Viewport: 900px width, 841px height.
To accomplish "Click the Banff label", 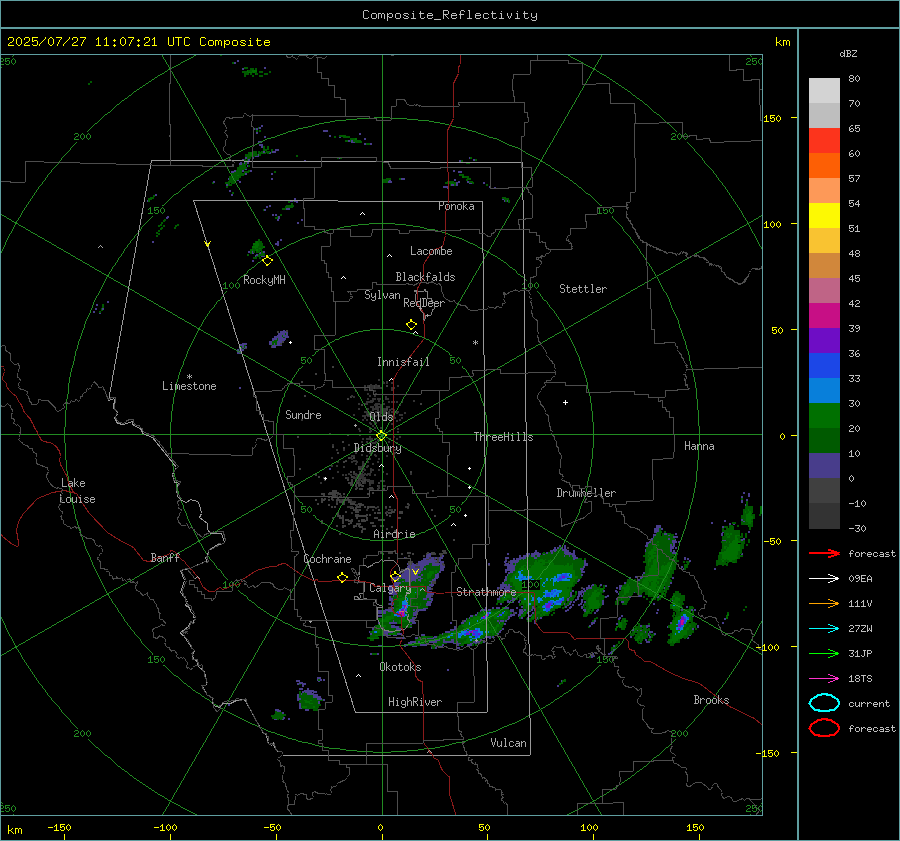I will 165,557.
